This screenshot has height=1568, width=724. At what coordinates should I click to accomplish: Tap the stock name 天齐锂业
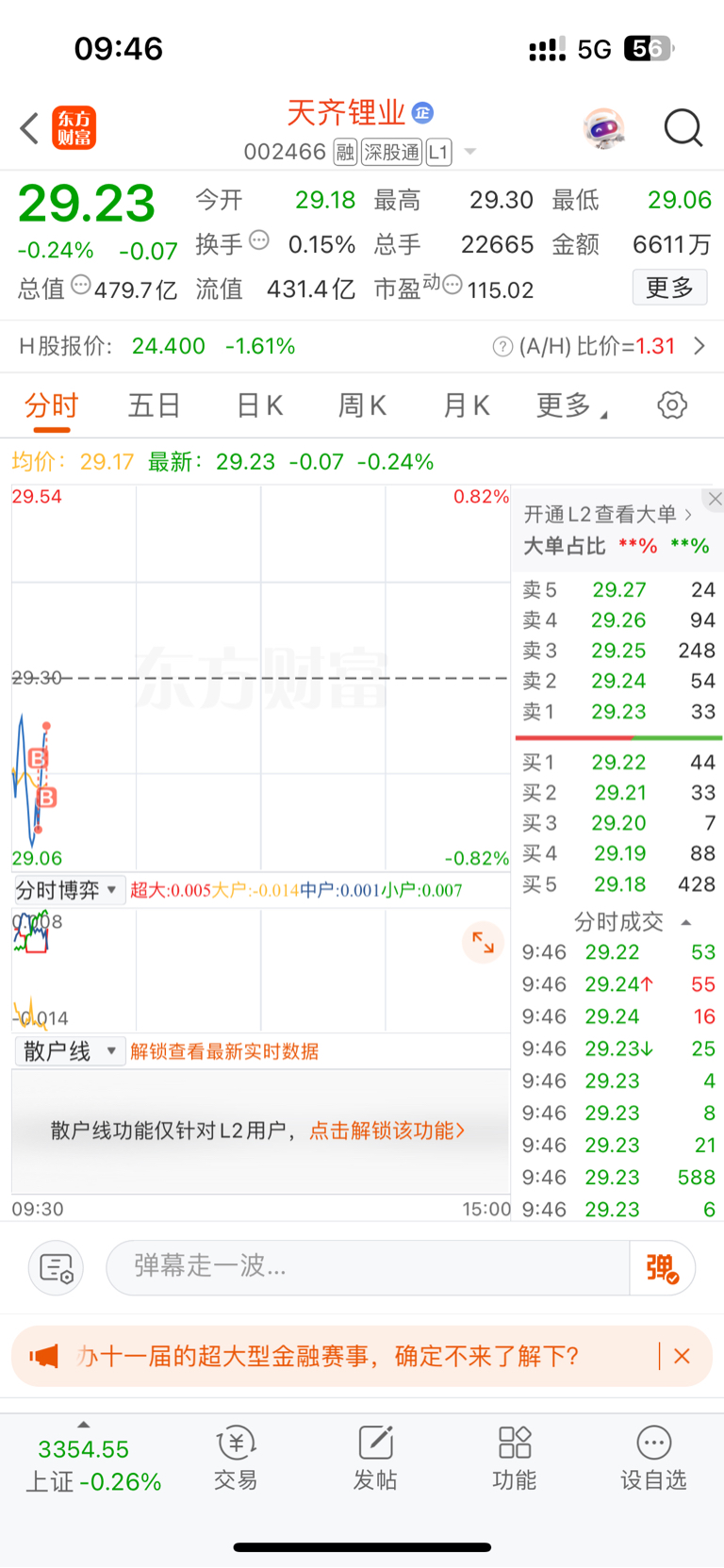click(x=346, y=113)
